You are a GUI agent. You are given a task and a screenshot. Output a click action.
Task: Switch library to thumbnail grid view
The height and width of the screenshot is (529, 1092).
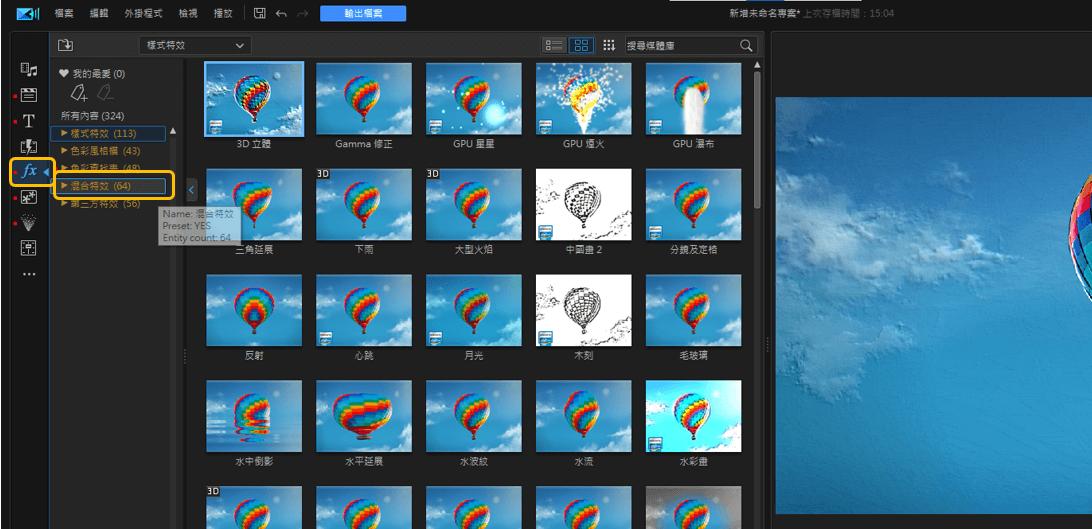582,45
